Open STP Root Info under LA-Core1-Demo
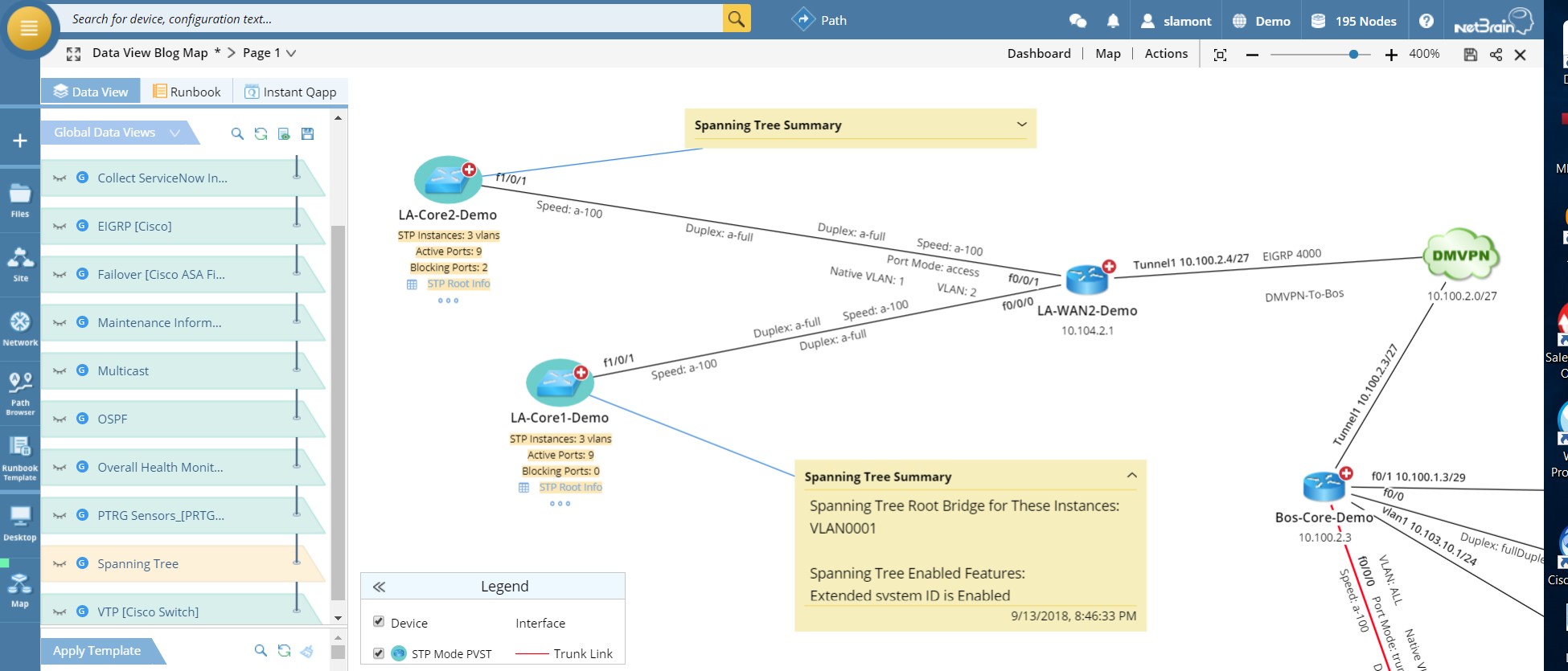 click(570, 487)
